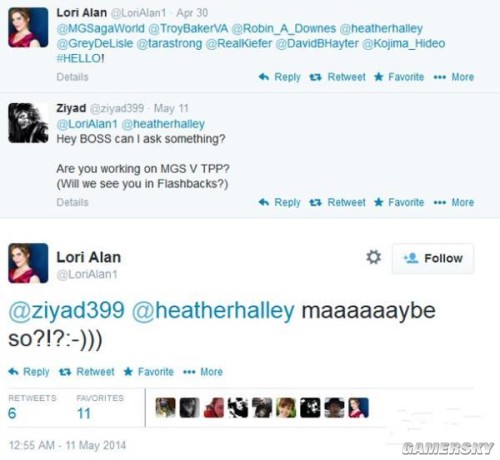Image resolution: width=500 pixels, height=460 pixels.
Task: Reply to the maaaaaaybe so tweet
Action: tap(29, 372)
